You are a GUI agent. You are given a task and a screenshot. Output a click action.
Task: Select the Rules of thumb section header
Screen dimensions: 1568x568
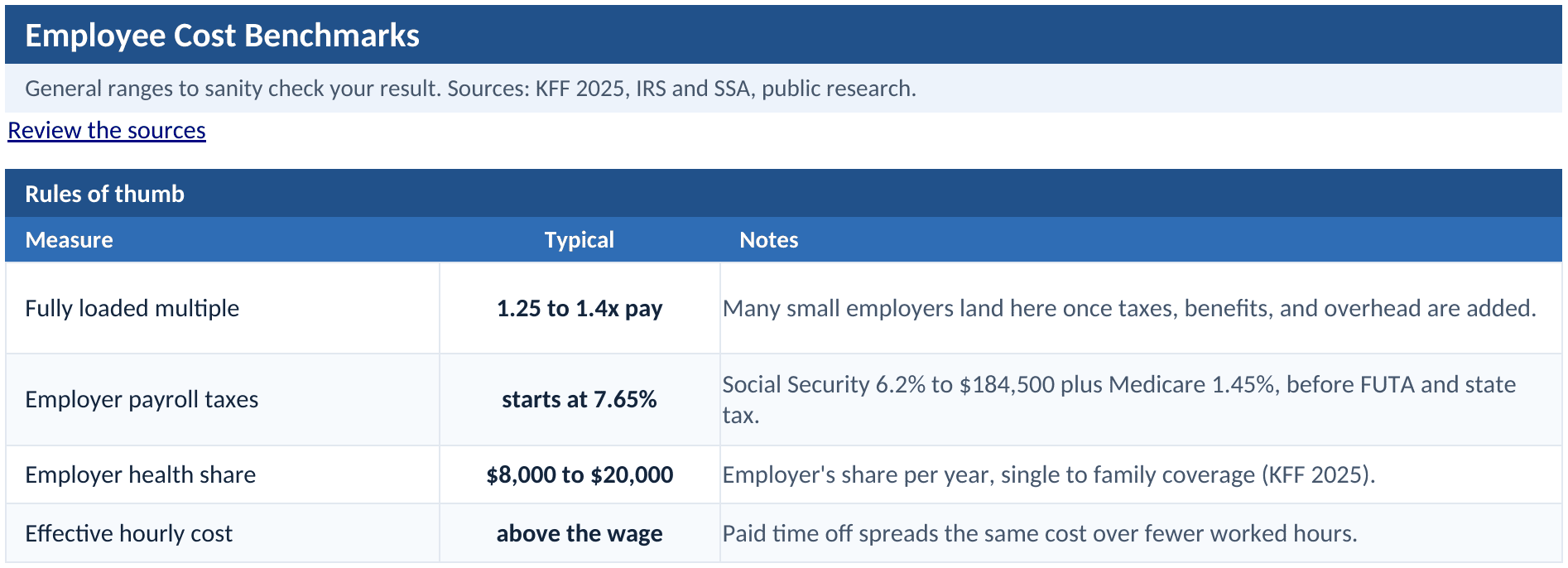[x=104, y=194]
